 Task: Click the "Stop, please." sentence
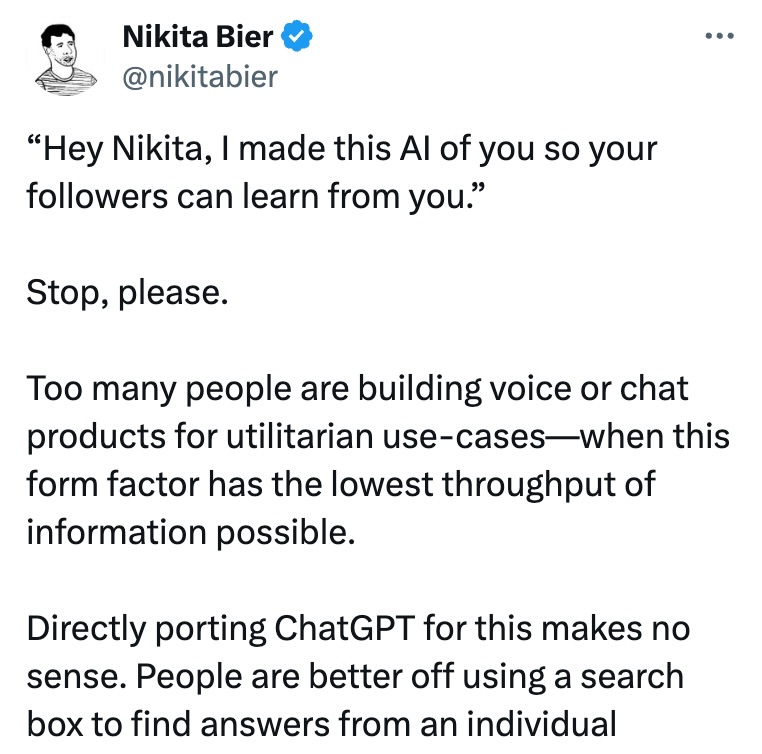tap(127, 293)
